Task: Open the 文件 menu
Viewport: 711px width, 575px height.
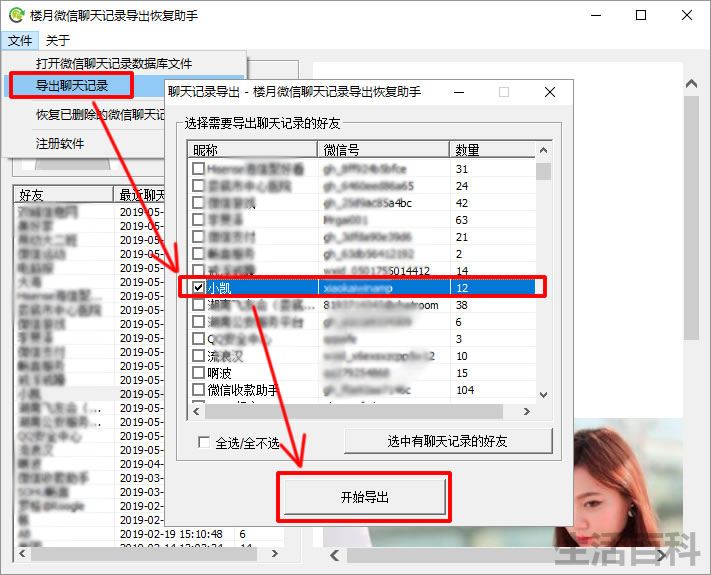Action: click(x=20, y=40)
